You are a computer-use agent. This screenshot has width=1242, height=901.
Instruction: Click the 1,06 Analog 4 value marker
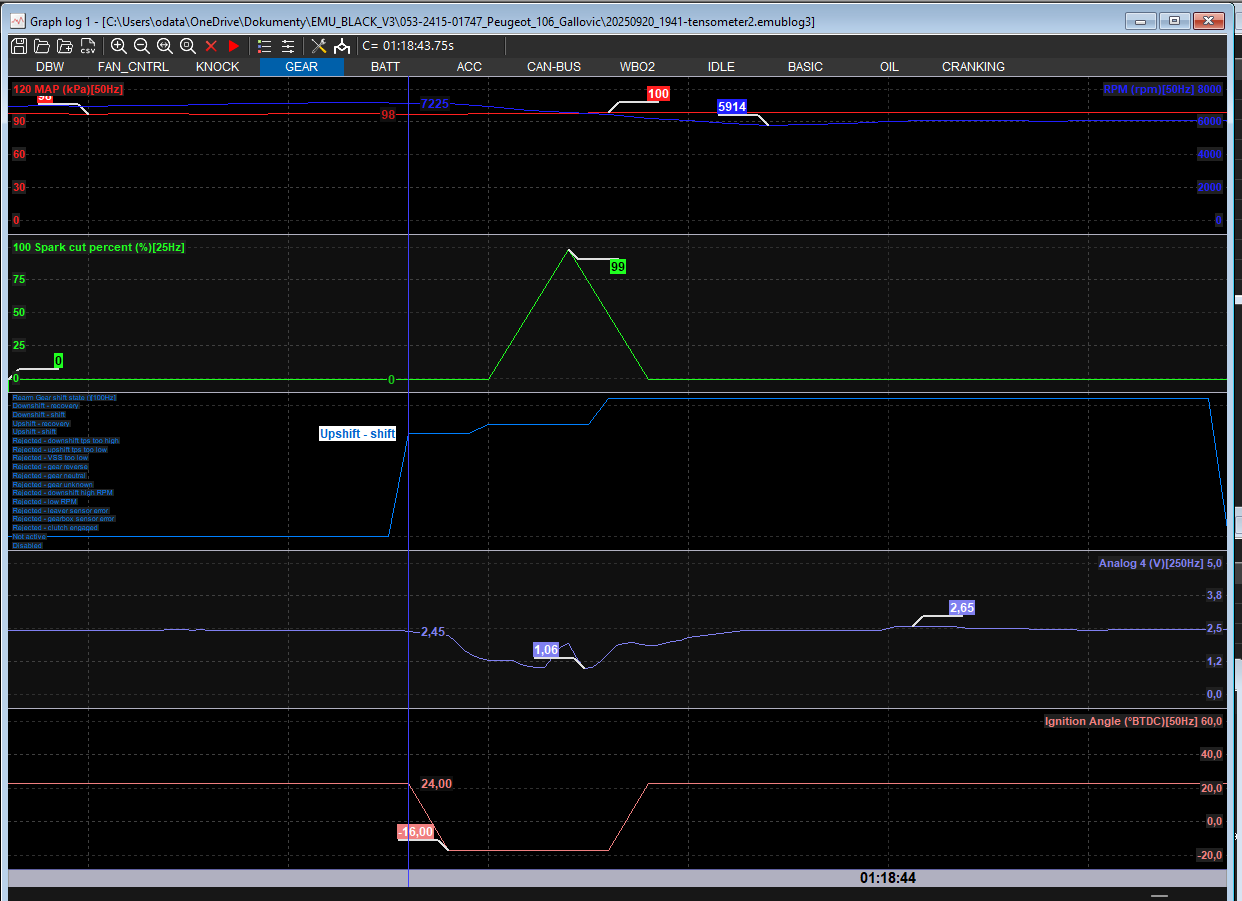(x=546, y=650)
